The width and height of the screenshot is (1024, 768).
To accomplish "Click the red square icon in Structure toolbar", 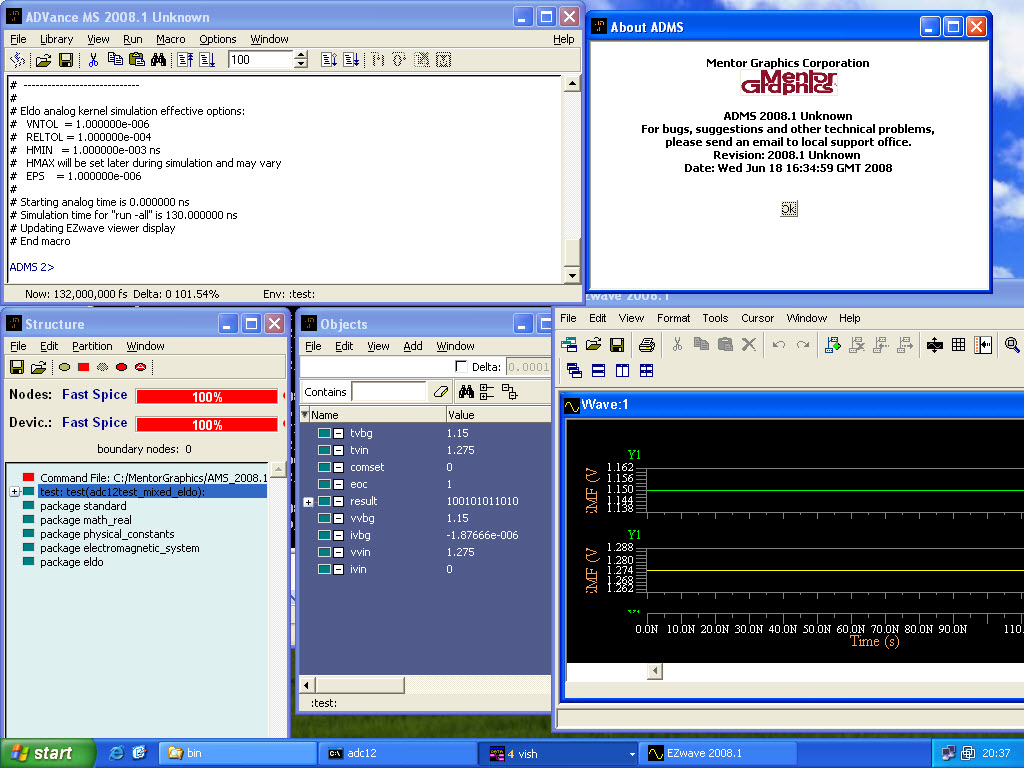I will click(83, 367).
